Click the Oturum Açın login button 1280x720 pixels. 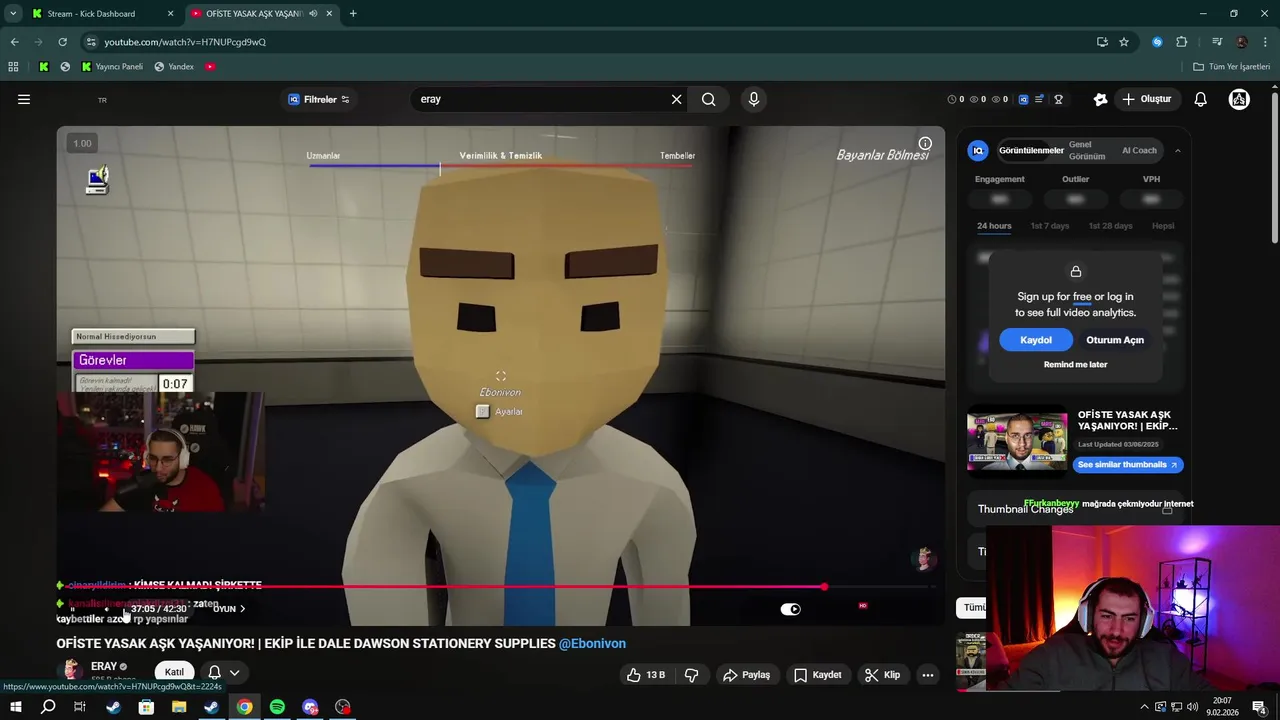[1115, 340]
